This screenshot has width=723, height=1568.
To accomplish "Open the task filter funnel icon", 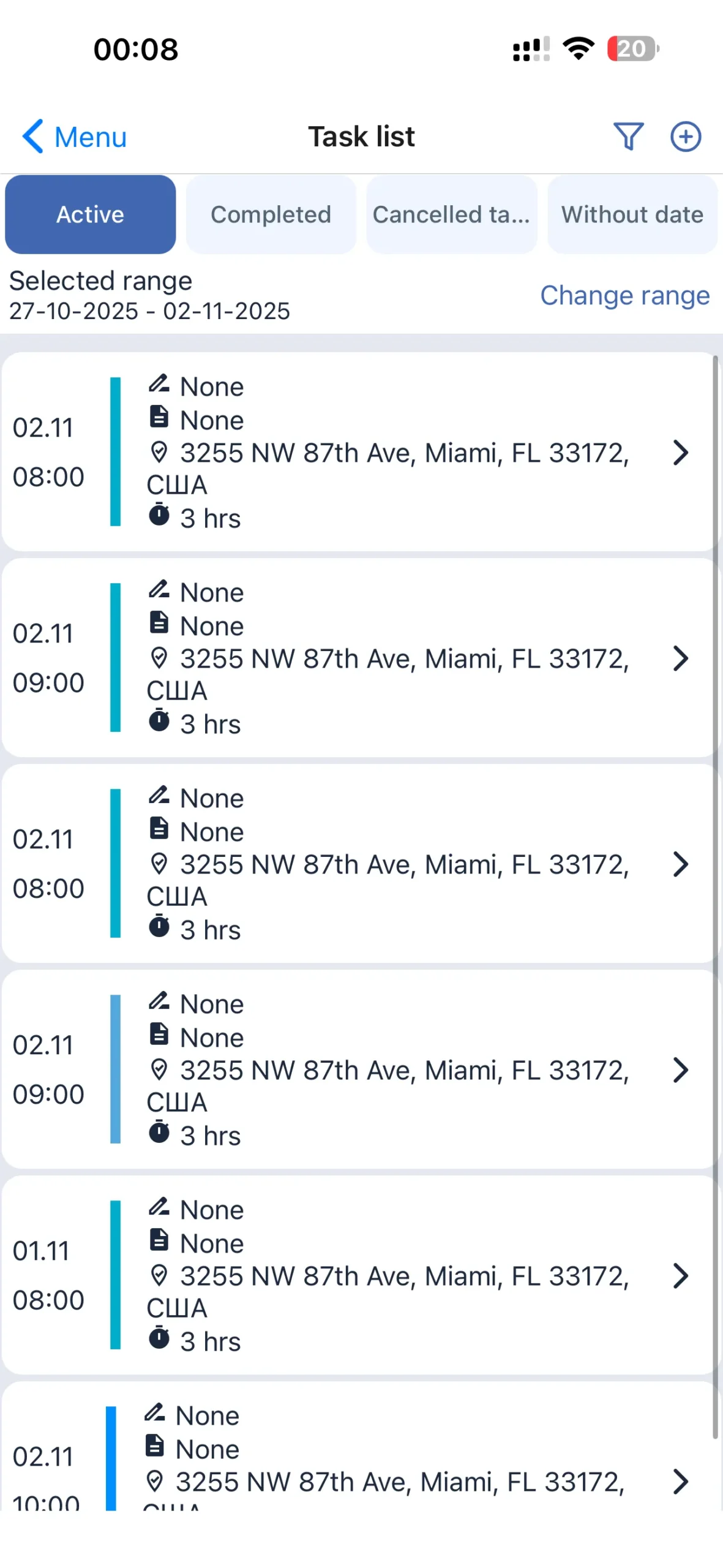I will [628, 136].
